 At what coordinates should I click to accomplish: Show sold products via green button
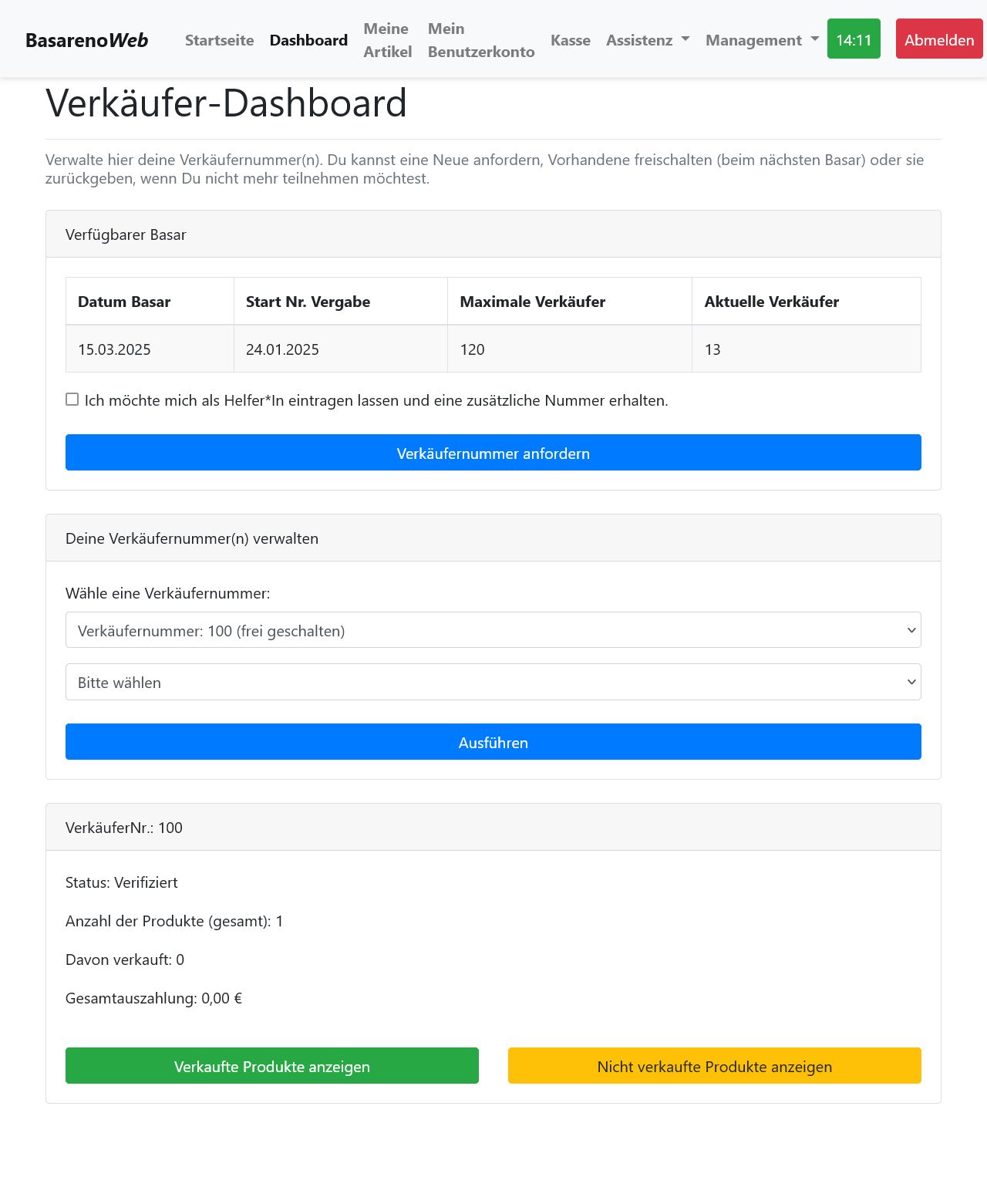pyautogui.click(x=271, y=1066)
